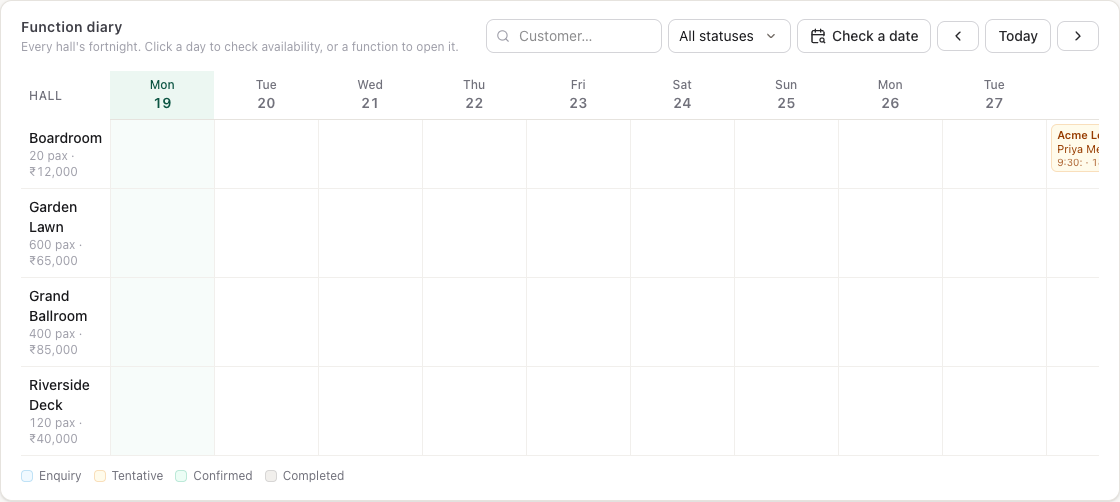Go to previous fortnight with left chevron
This screenshot has width=1120, height=502.
click(958, 36)
